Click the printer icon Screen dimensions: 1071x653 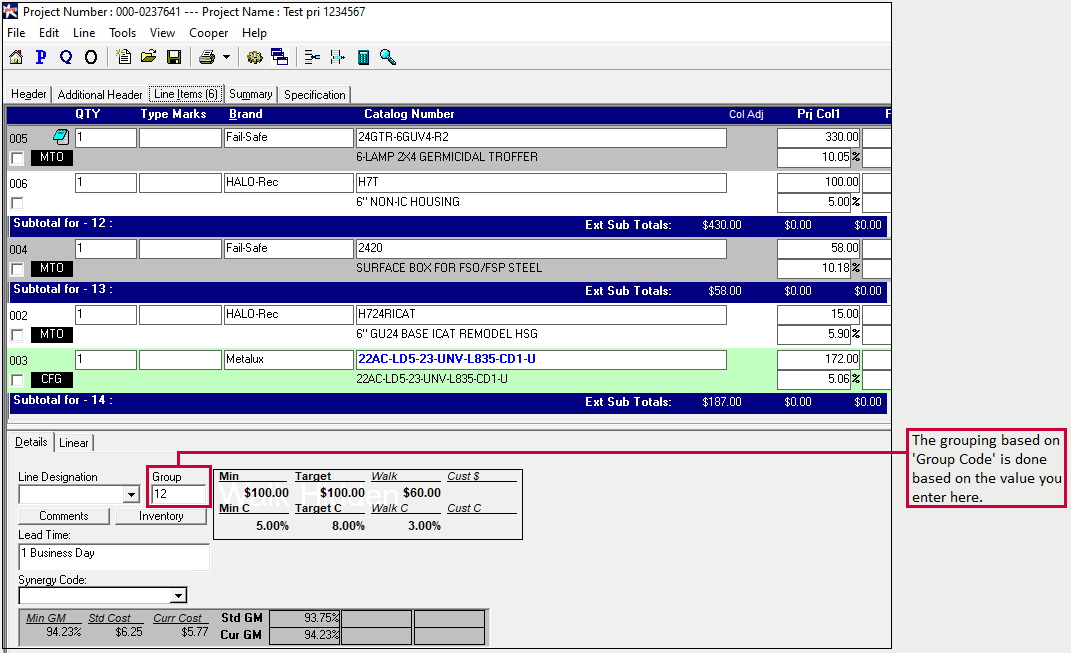(x=207, y=57)
